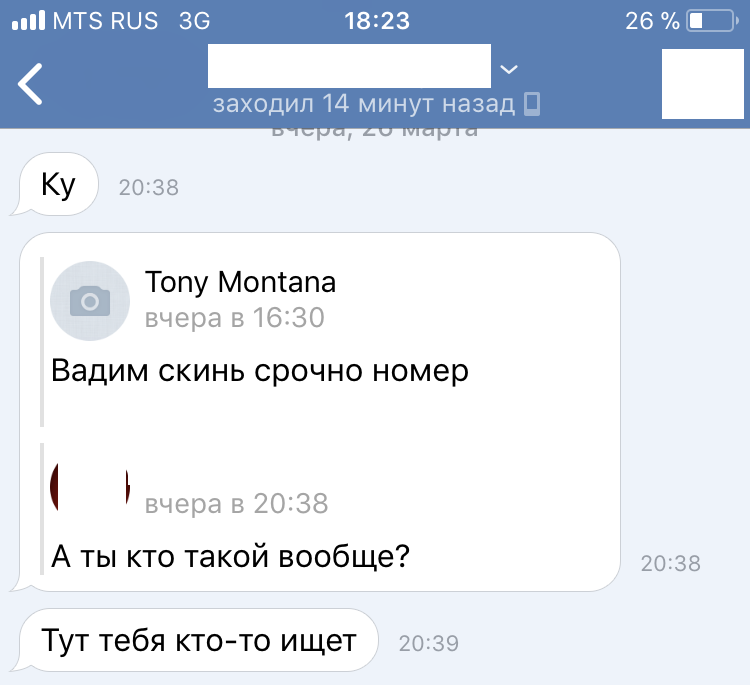Select the 'Ку' message bubble

pos(59,185)
